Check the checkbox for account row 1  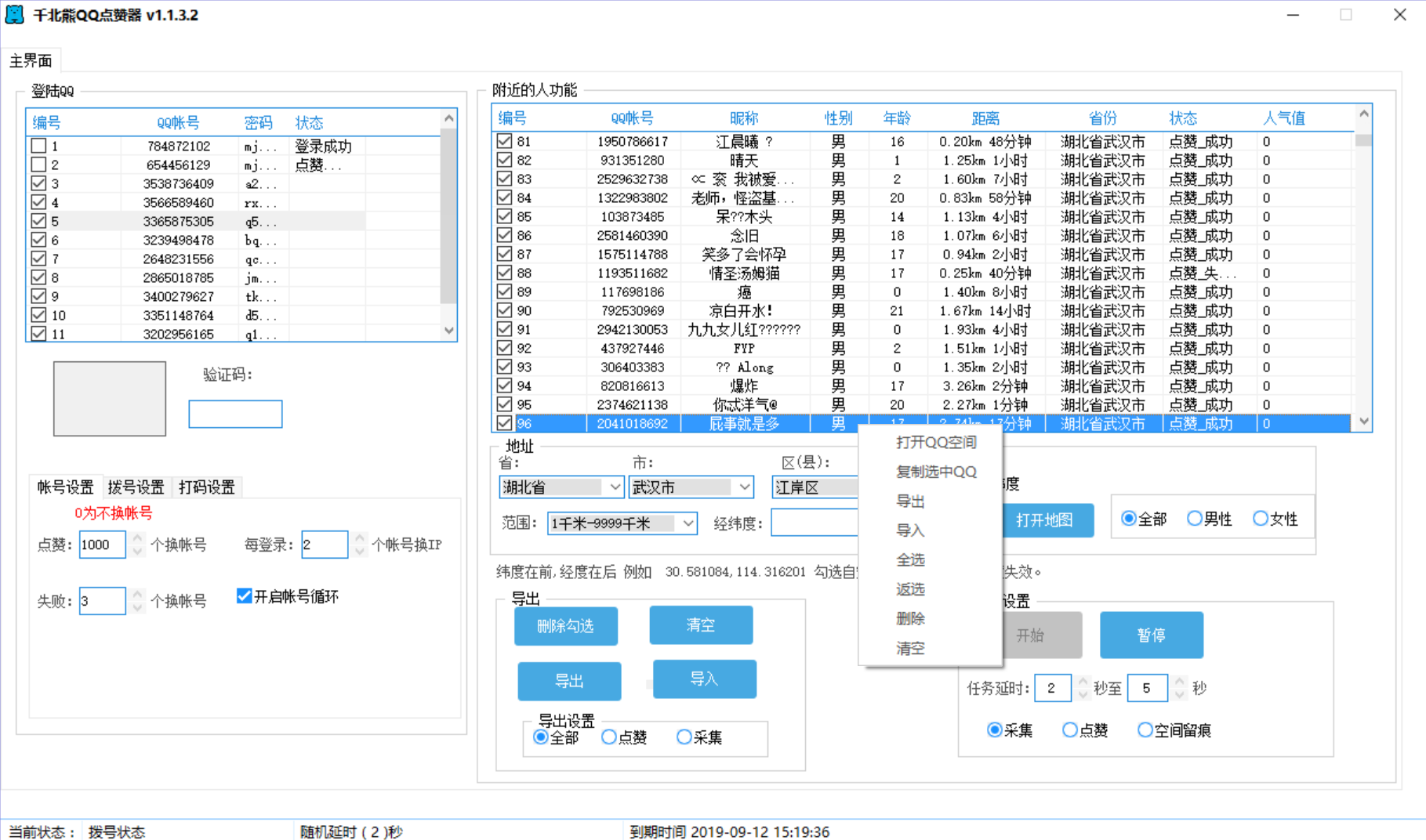[38, 146]
